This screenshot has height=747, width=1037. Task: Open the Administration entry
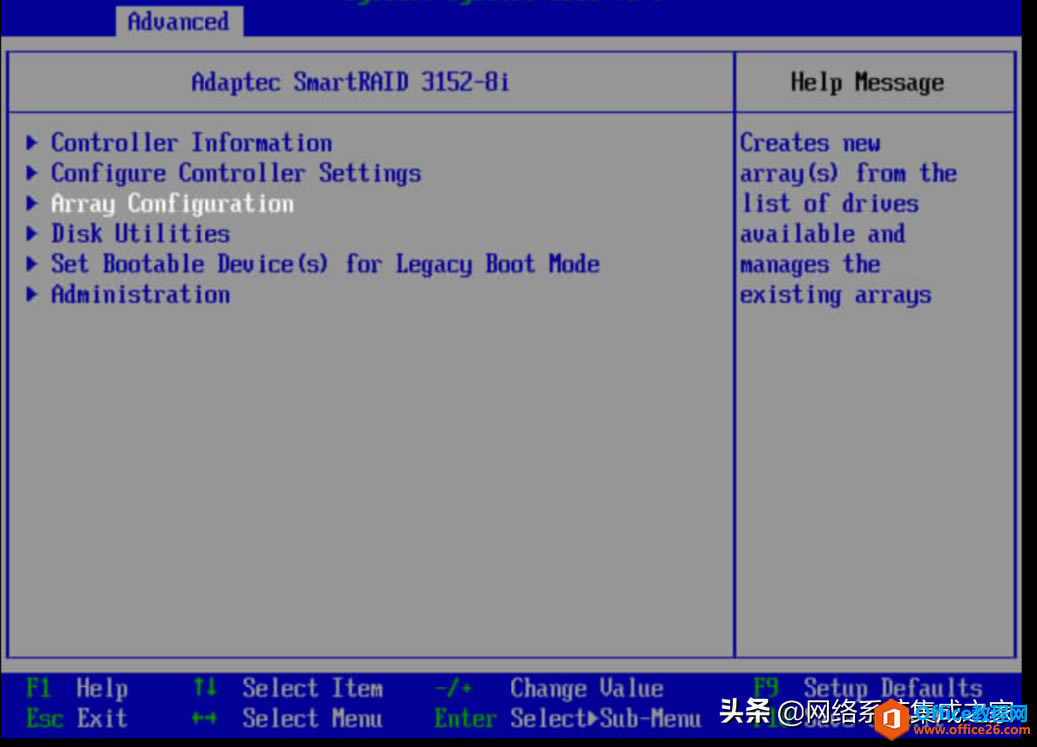[x=141, y=294]
